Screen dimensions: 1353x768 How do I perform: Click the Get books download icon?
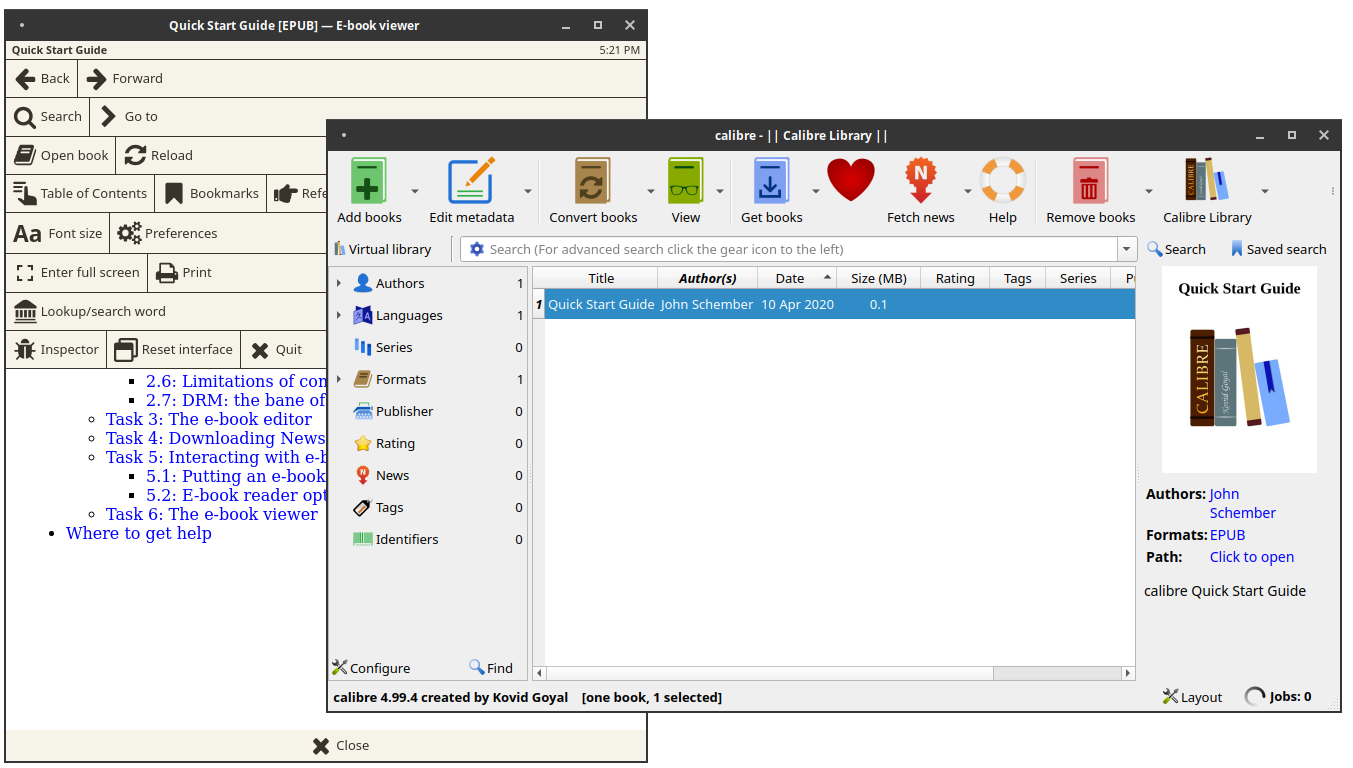(x=771, y=182)
